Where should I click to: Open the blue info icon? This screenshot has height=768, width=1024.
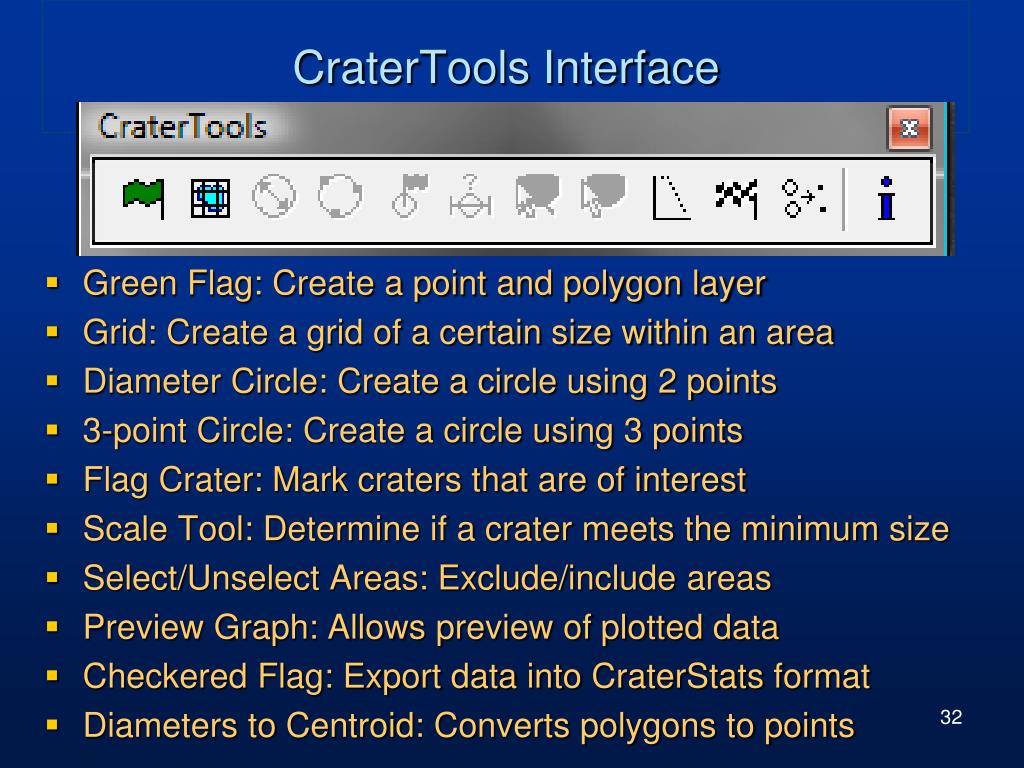pos(886,198)
